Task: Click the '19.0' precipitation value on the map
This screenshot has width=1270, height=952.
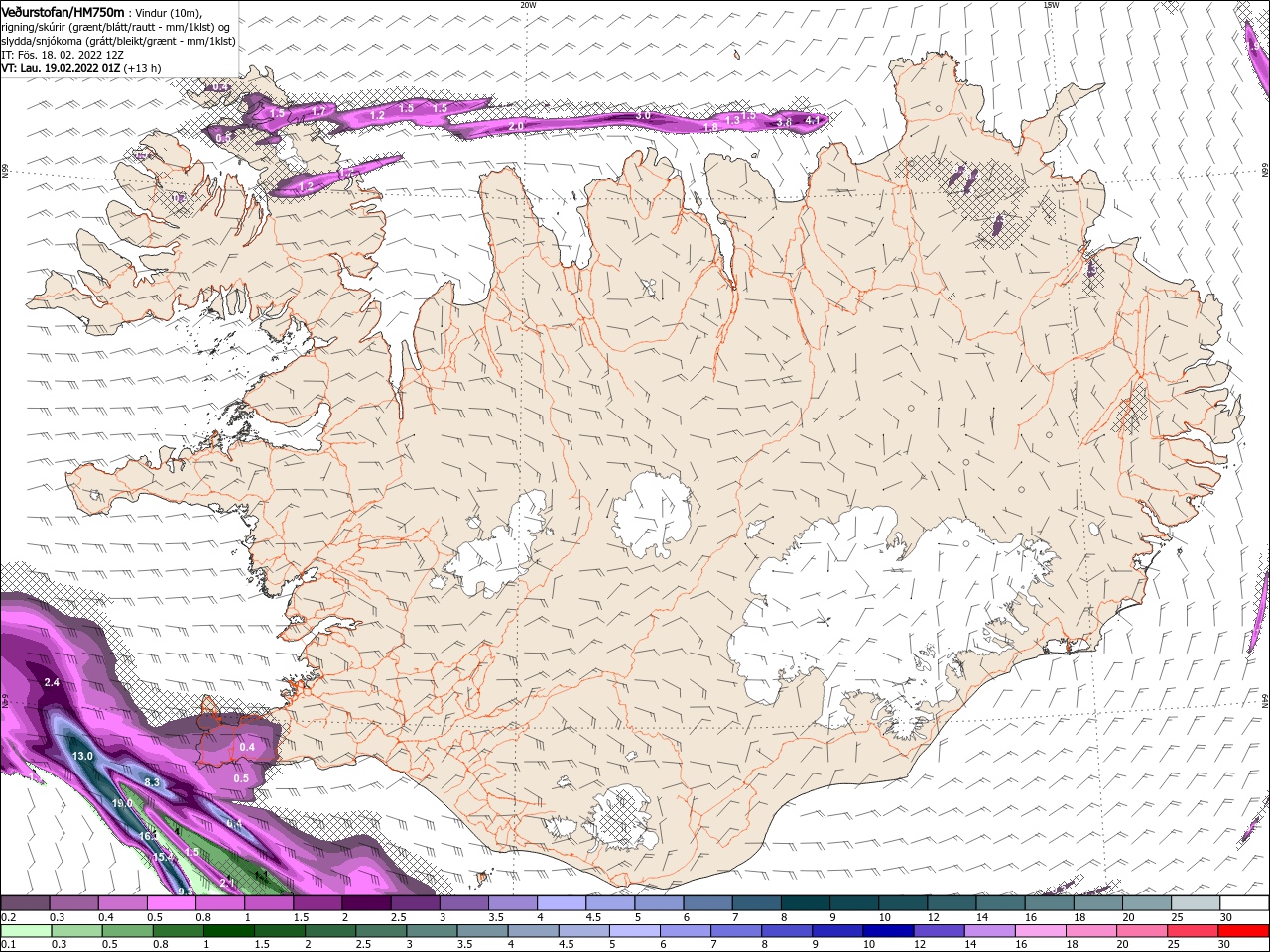Action: click(x=122, y=803)
